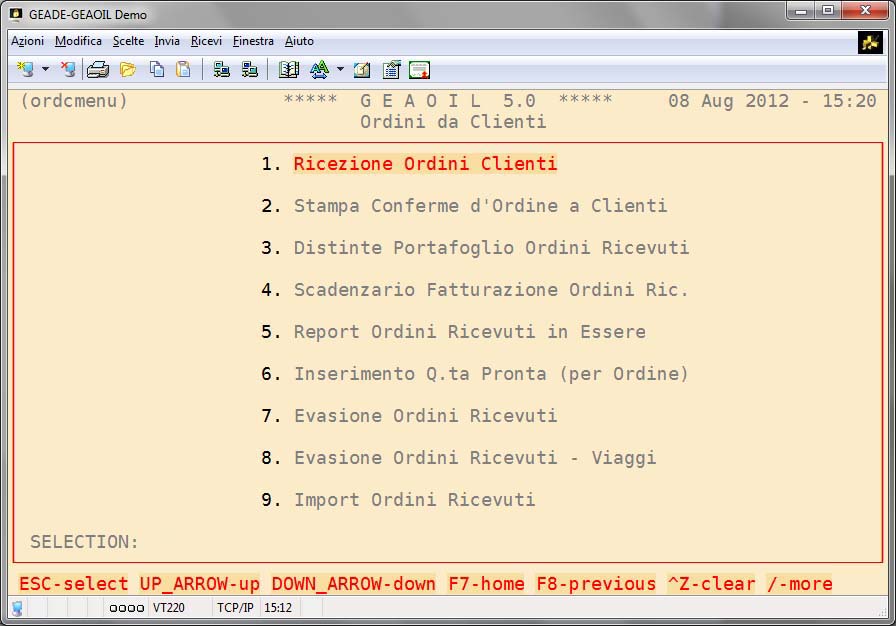Click the printer icon in toolbar
This screenshot has height=626, width=896.
point(97,70)
